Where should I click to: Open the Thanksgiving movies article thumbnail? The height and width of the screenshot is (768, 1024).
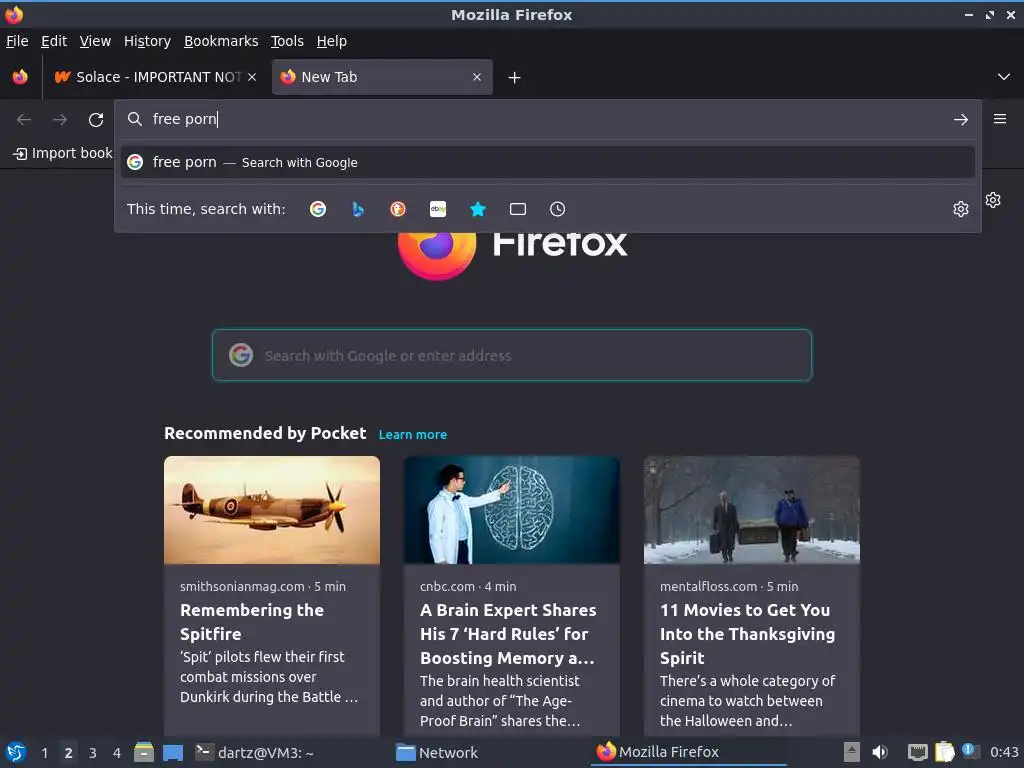[x=752, y=510]
